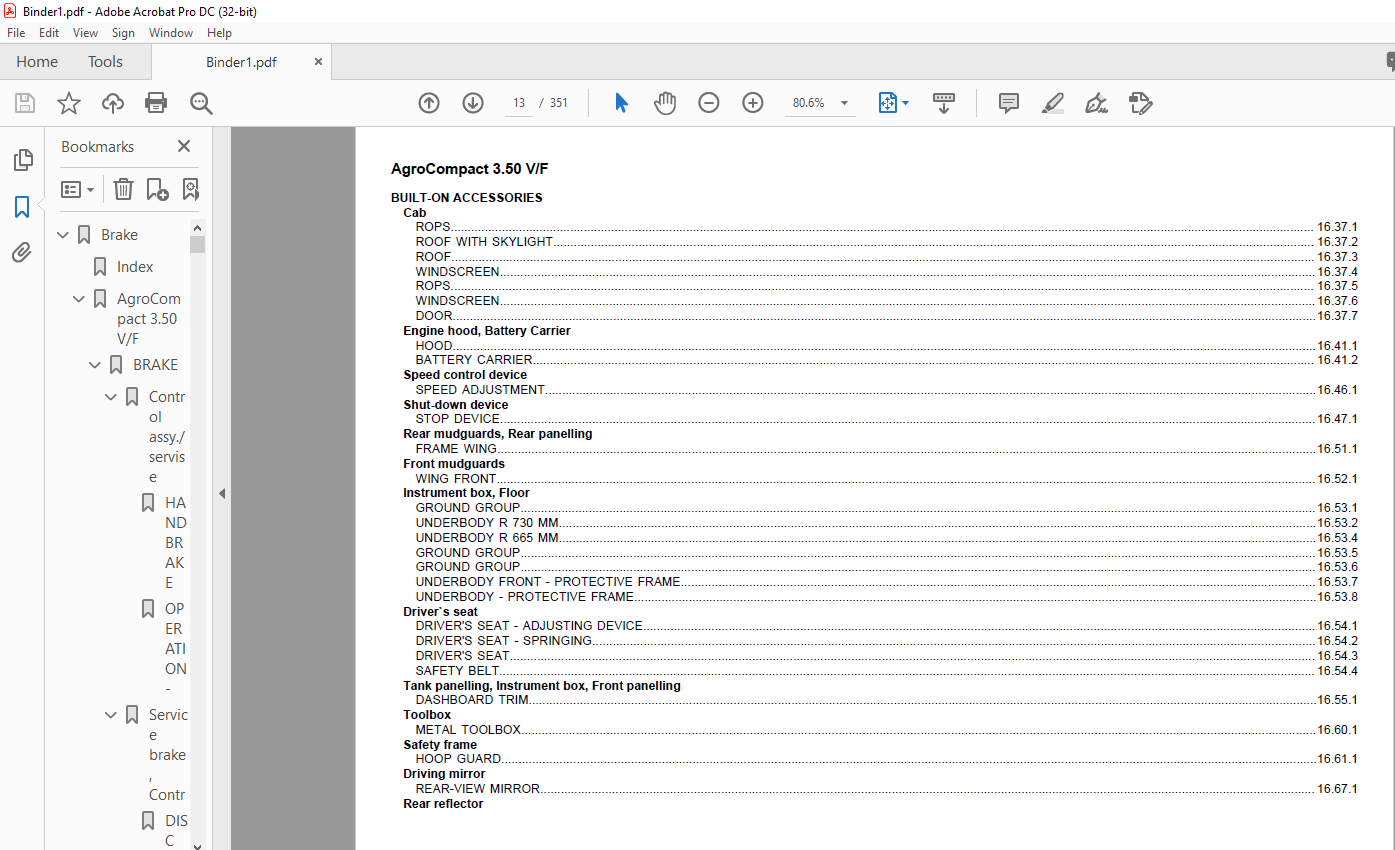Toggle the Bookmarks navigation pane icon
The image size is (1395, 850).
pos(22,207)
